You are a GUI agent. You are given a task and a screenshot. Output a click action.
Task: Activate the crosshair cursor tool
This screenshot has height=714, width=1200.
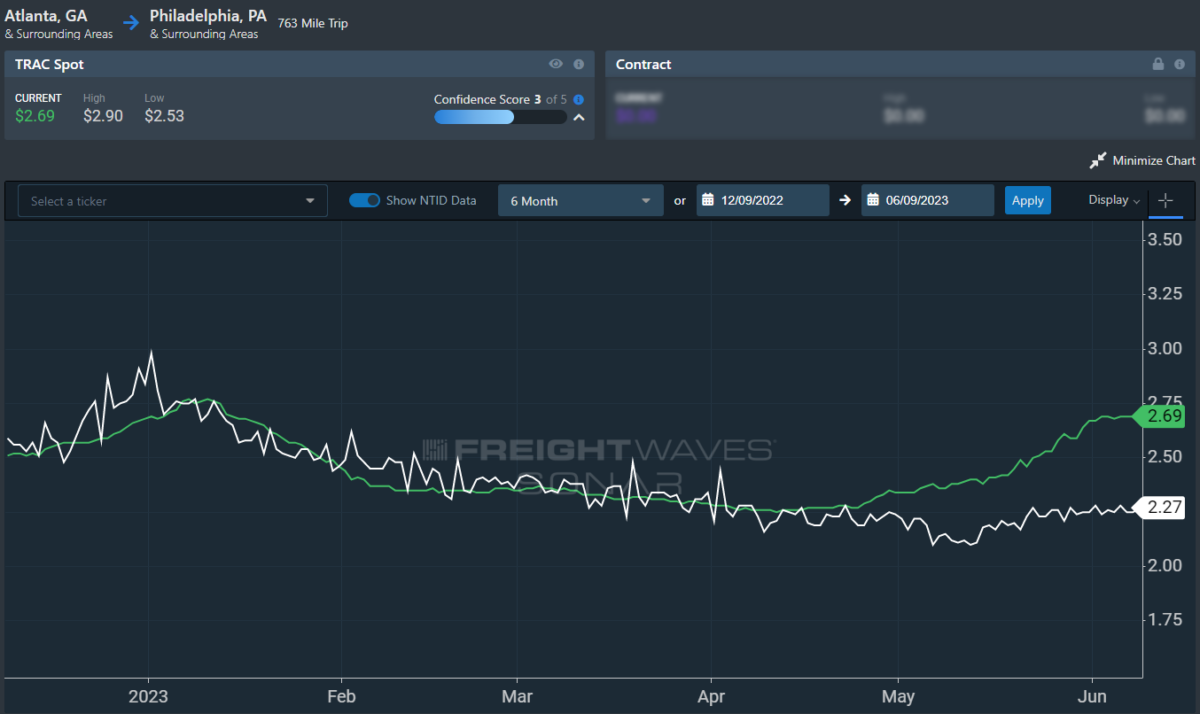pos(1165,201)
